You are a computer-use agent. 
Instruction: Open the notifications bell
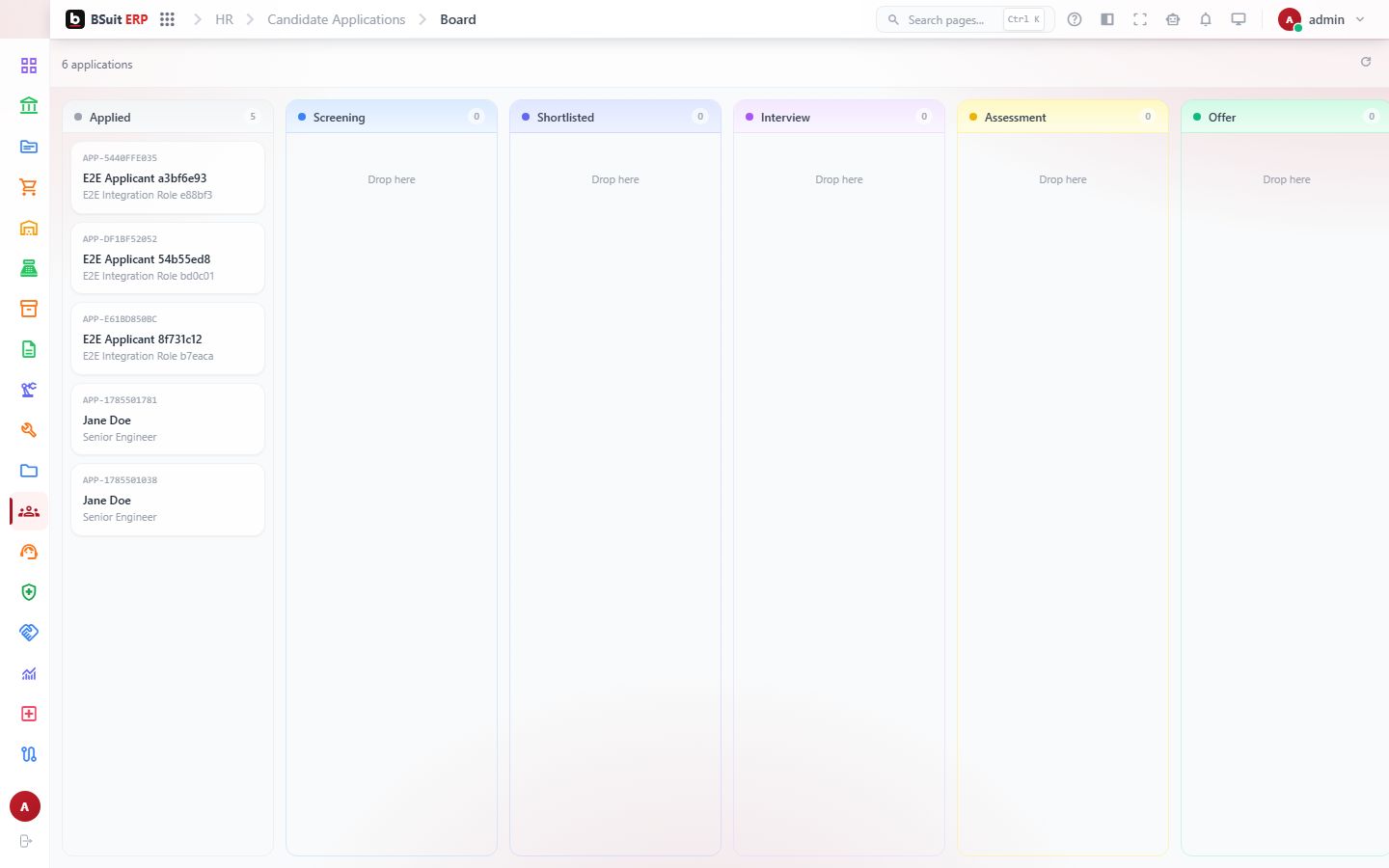pyautogui.click(x=1206, y=19)
